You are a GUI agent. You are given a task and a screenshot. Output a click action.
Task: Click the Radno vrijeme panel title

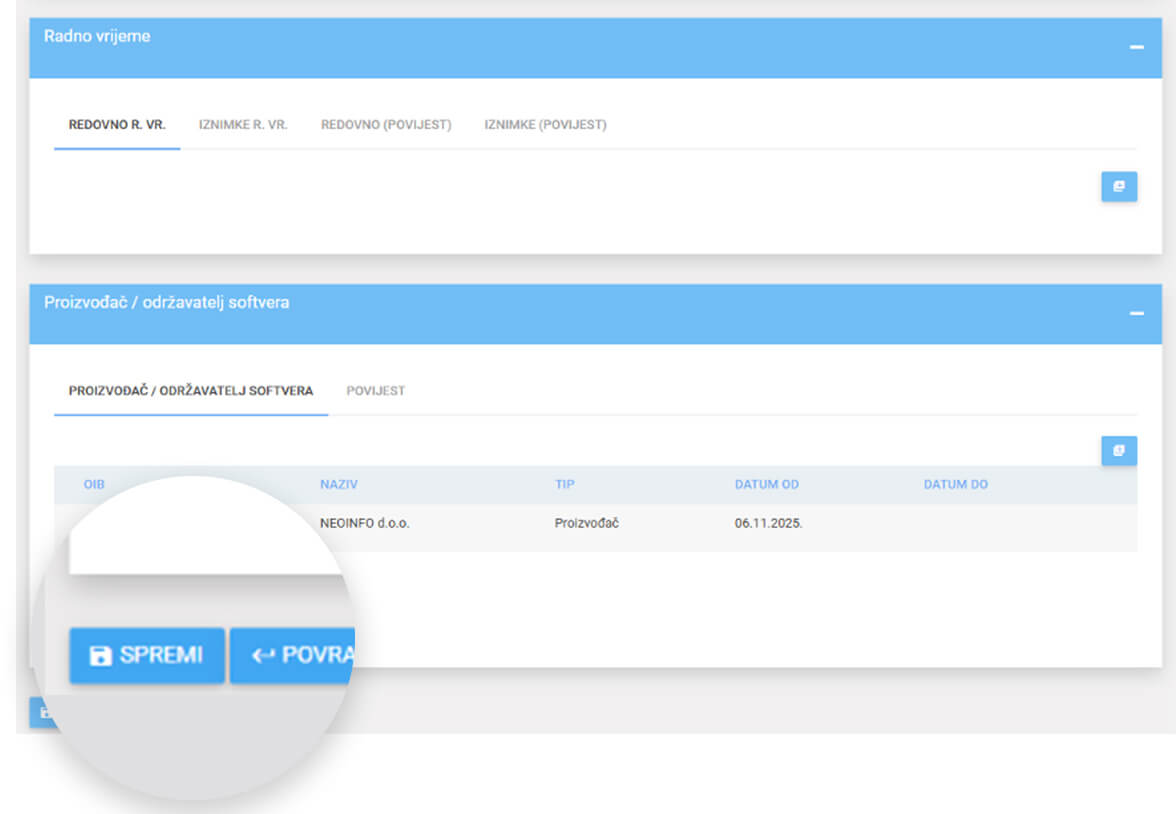click(x=97, y=36)
